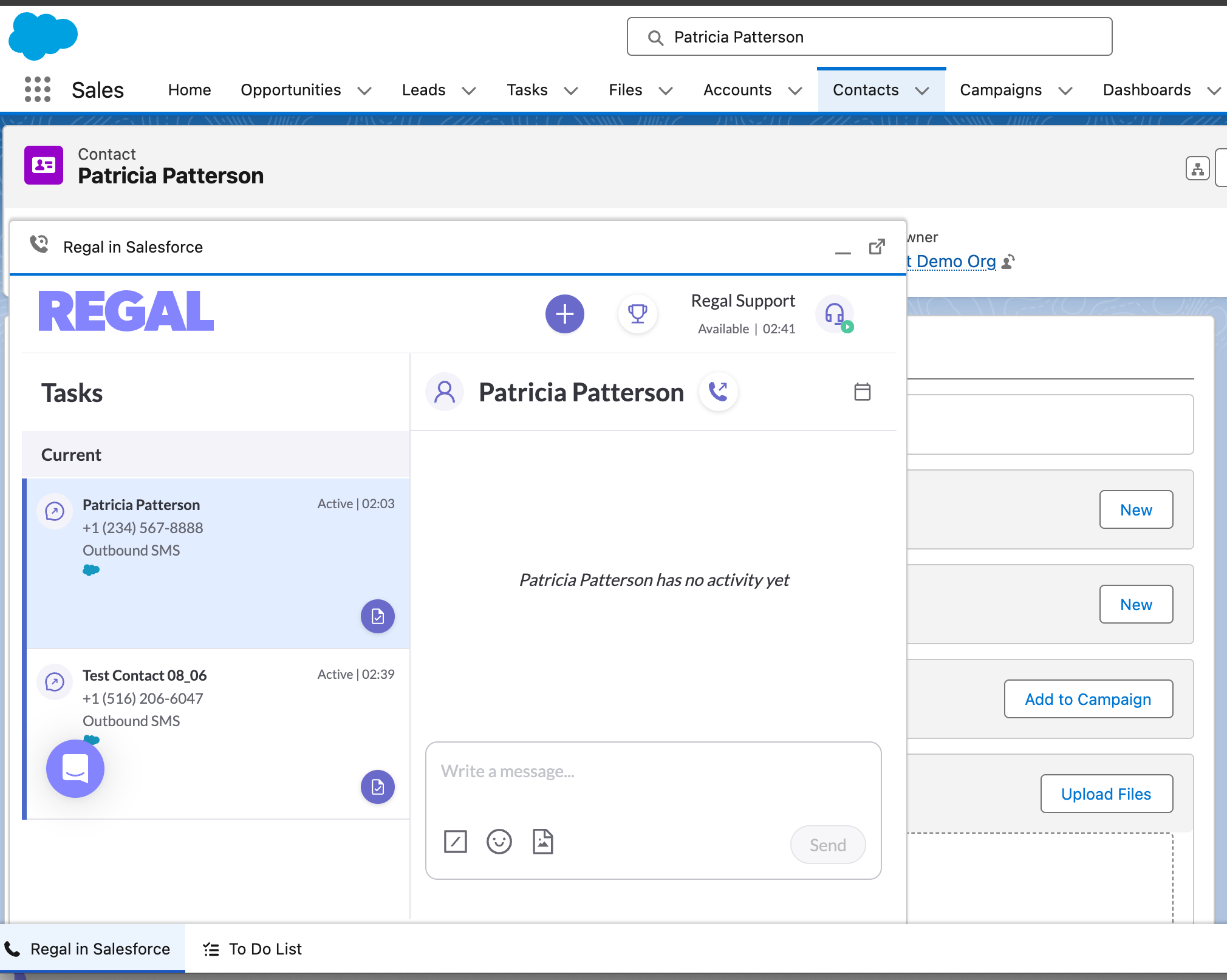Complete Patricia Patterson task with checklist icon
The image size is (1227, 980).
378,616
